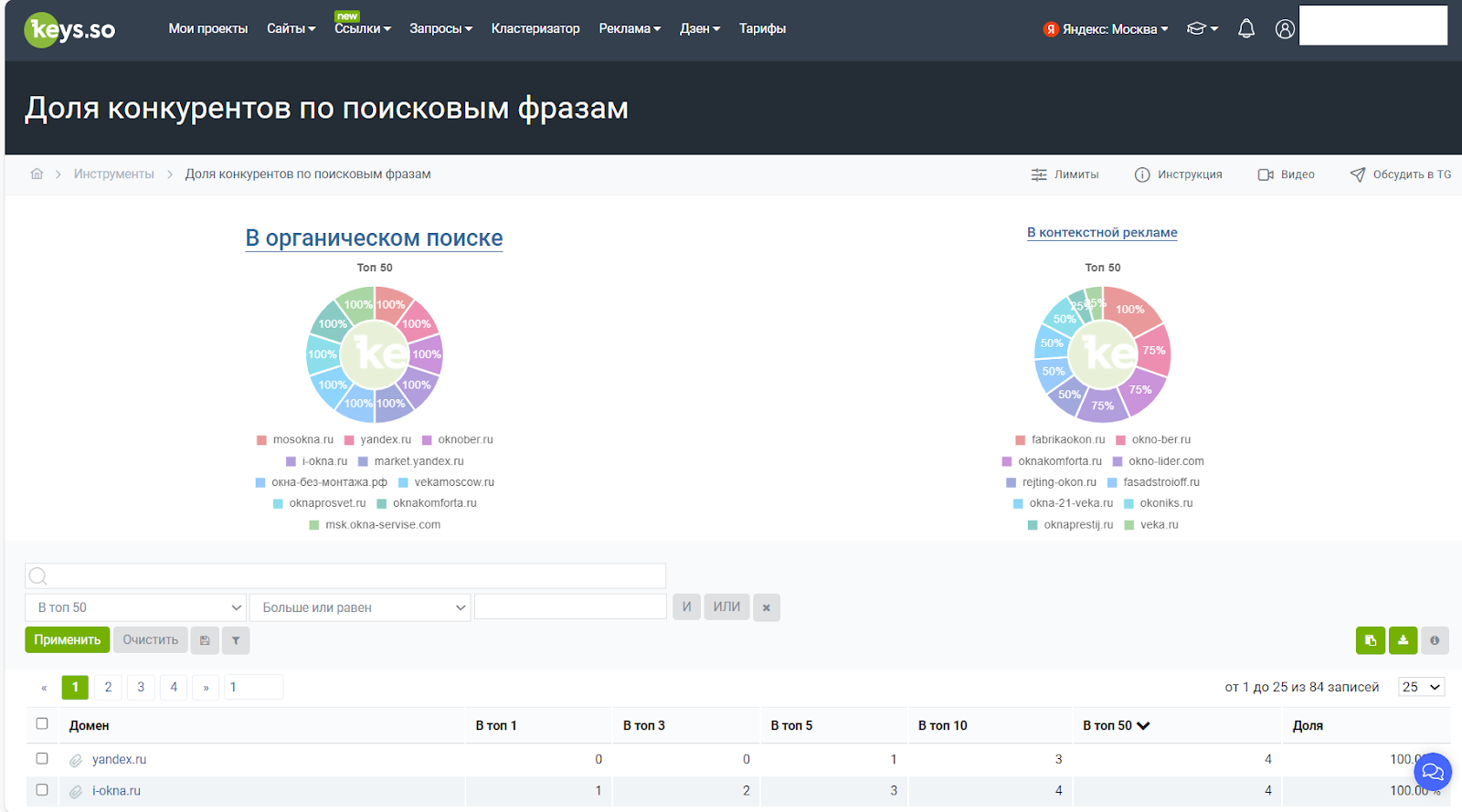Open the graduation cap learning menu

[1202, 29]
